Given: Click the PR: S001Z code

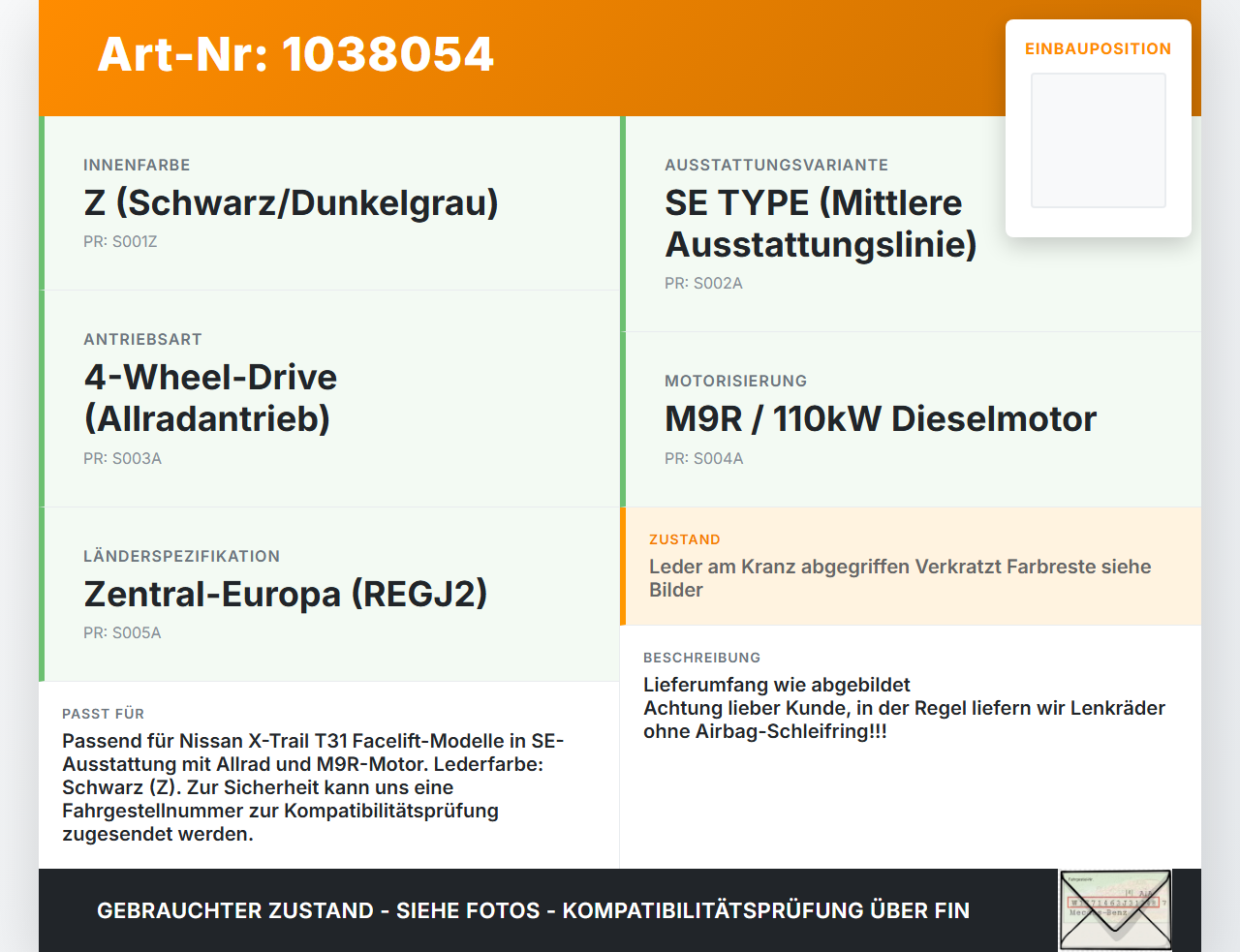Looking at the screenshot, I should pyautogui.click(x=120, y=241).
